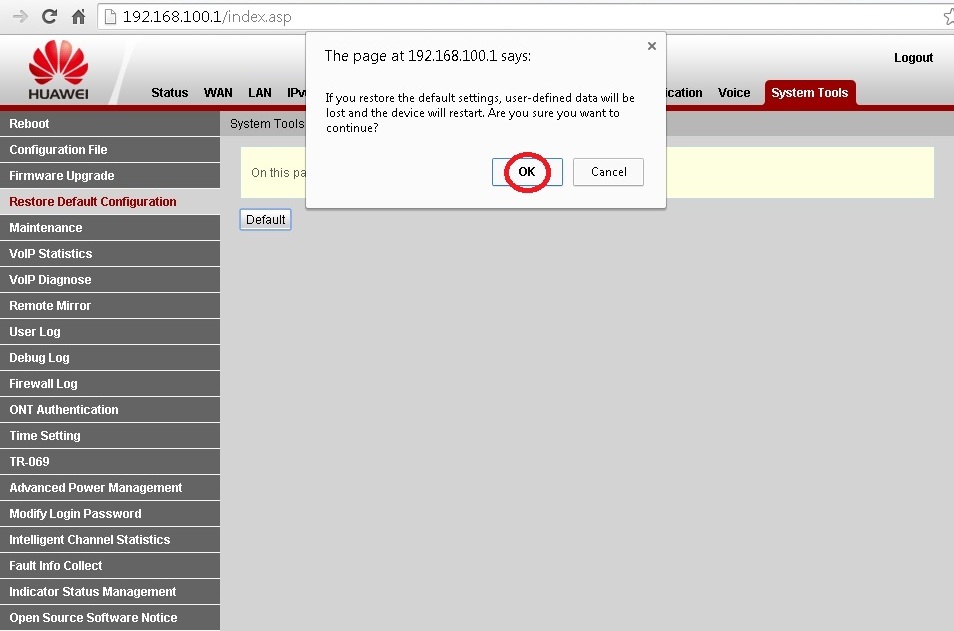This screenshot has height=631, width=954.
Task: Click the Logout link
Action: coord(913,58)
